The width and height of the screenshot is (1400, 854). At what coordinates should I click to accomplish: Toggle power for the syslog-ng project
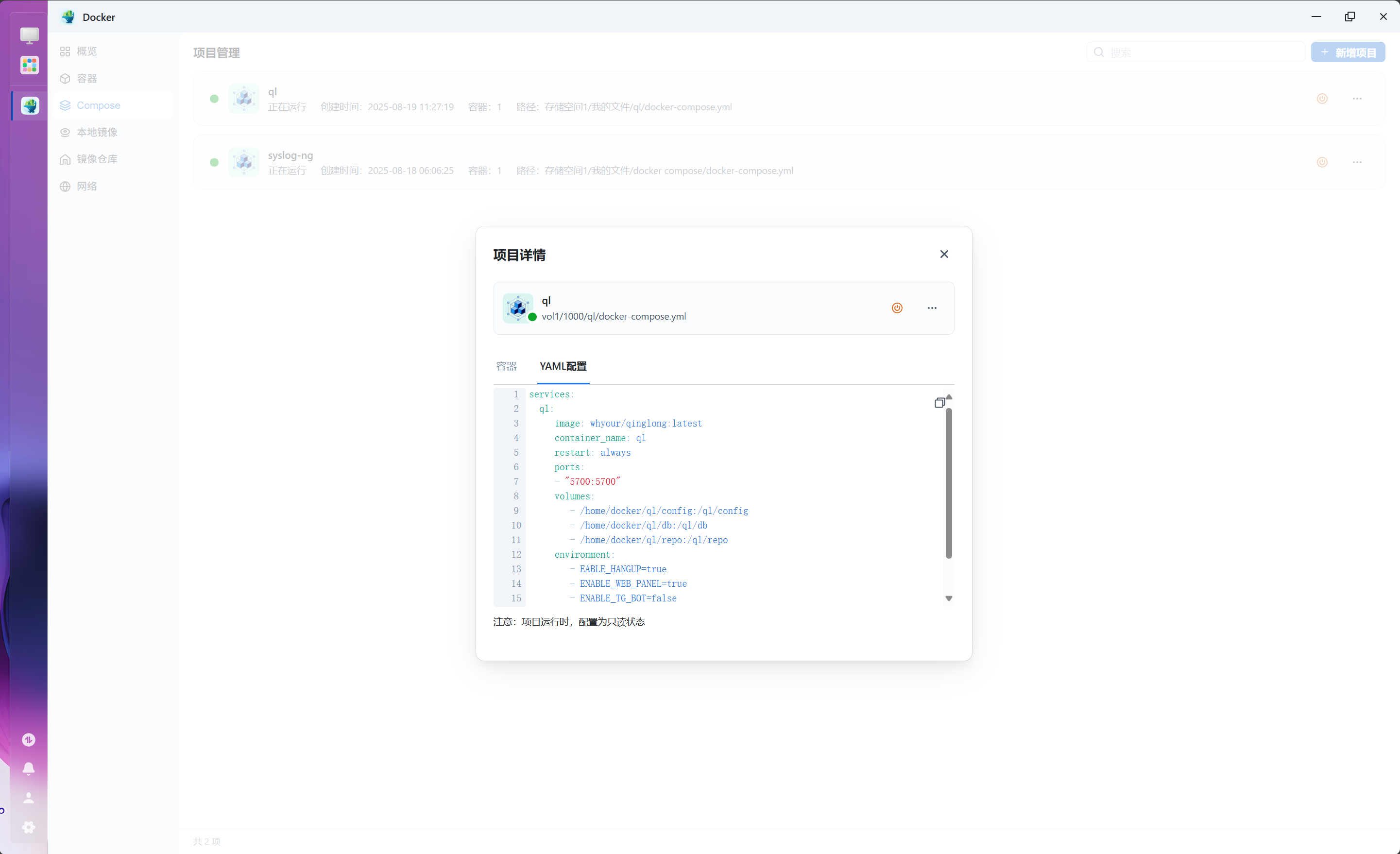[1322, 163]
